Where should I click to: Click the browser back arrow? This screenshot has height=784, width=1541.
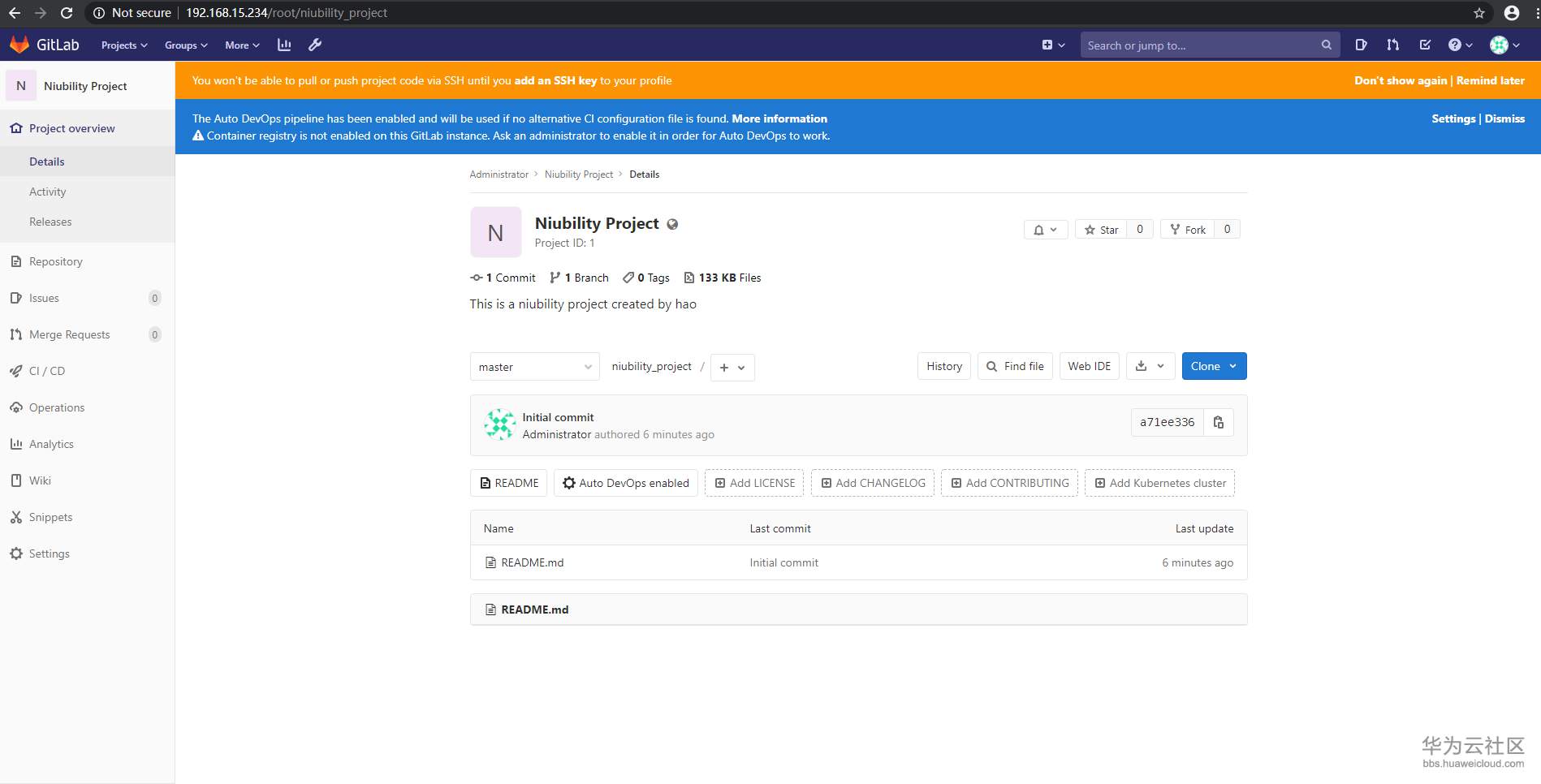(15, 13)
